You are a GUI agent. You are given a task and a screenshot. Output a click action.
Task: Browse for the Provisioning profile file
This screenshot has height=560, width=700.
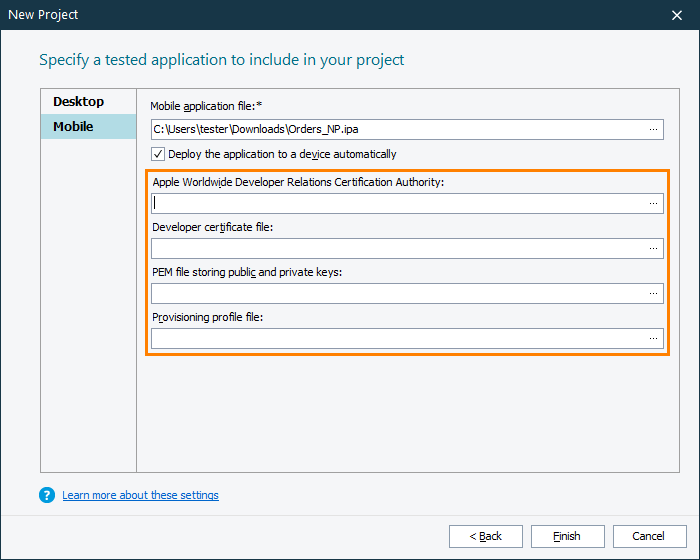click(x=654, y=338)
